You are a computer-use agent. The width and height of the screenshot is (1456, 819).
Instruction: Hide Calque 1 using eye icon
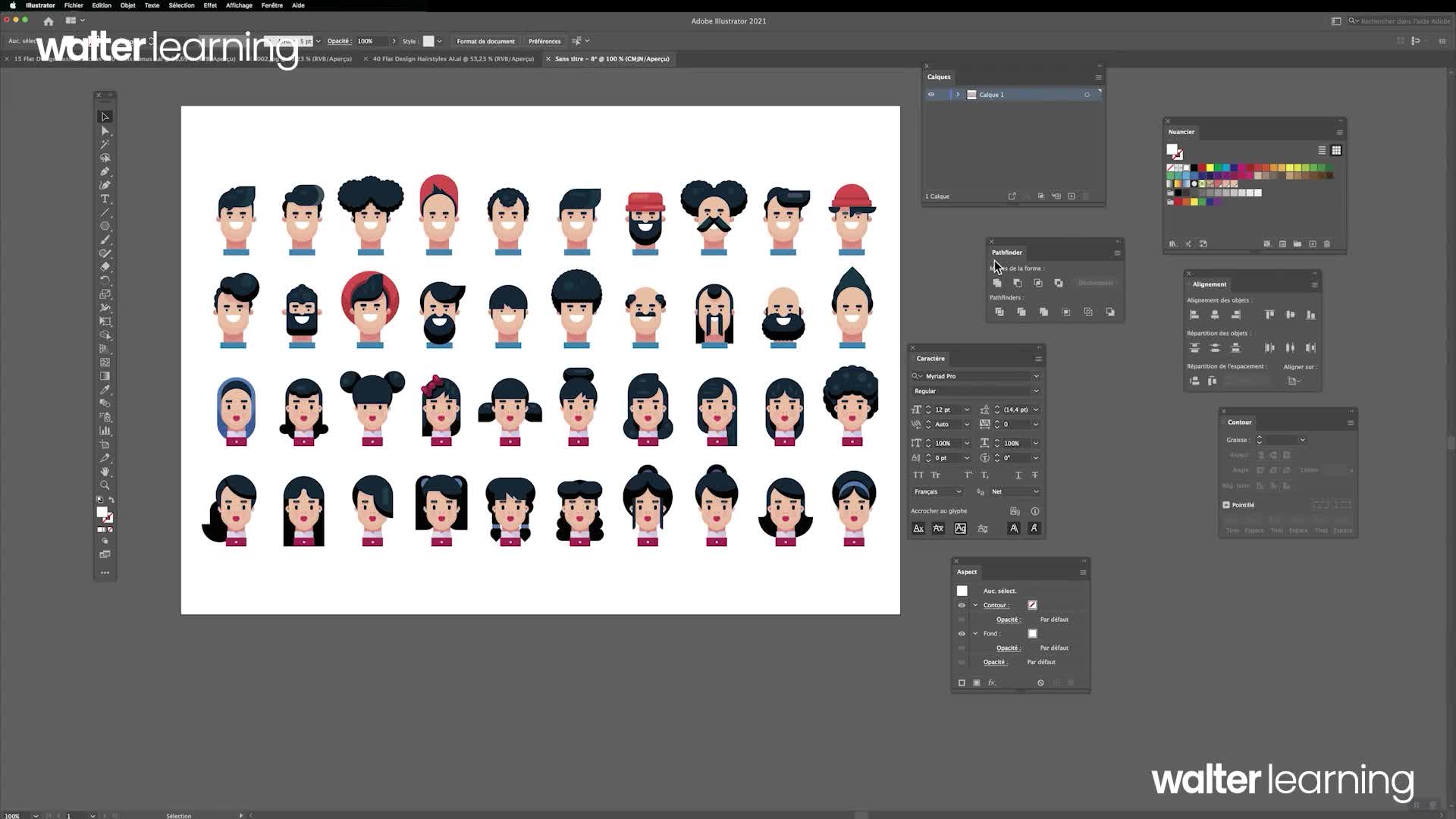point(931,95)
